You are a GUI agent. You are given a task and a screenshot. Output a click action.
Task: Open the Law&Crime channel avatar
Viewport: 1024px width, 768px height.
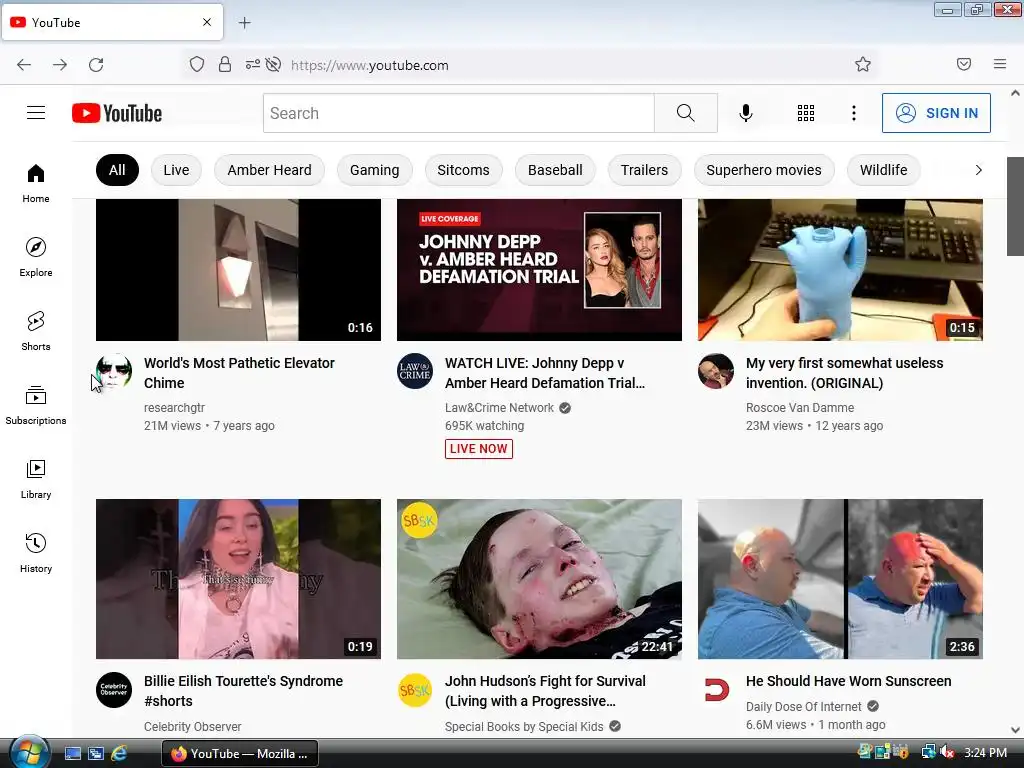[415, 371]
